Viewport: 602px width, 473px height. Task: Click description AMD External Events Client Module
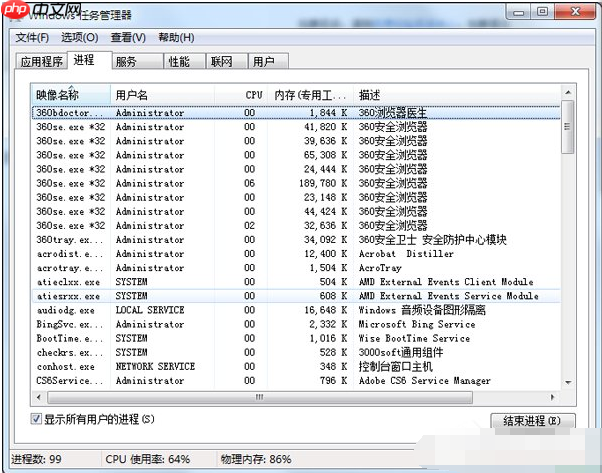click(x=446, y=282)
